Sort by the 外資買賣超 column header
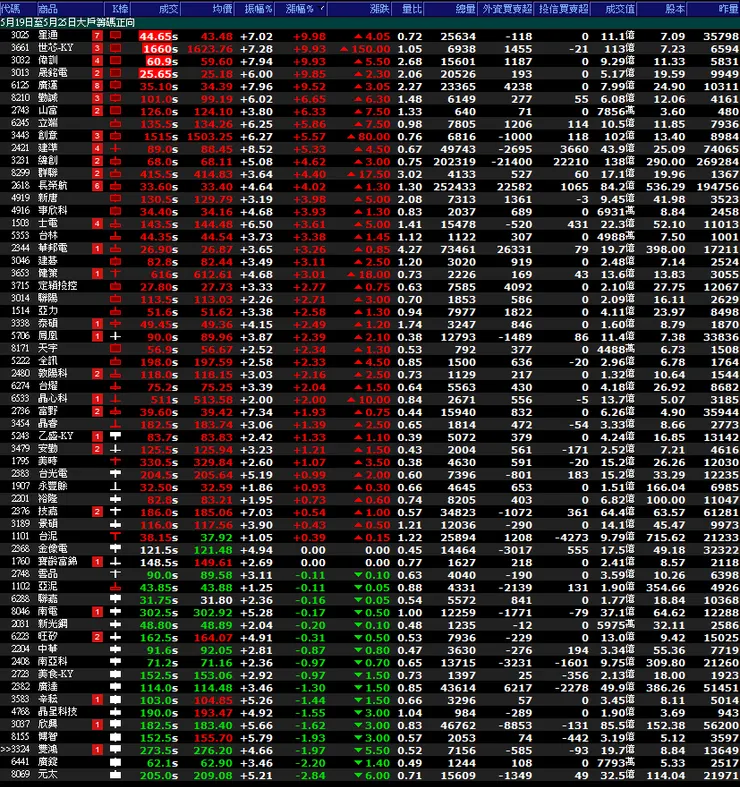This screenshot has width=740, height=787. click(x=506, y=9)
